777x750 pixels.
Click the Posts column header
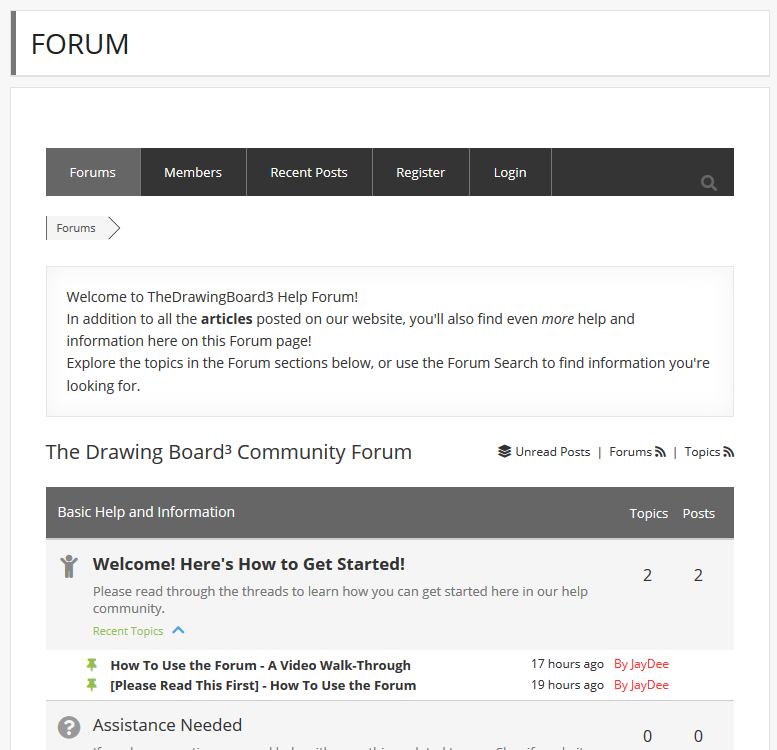[x=699, y=513]
